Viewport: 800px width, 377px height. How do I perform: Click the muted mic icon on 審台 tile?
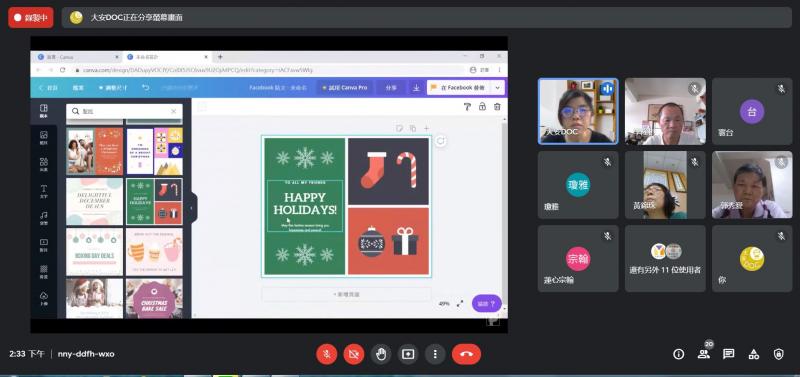pyautogui.click(x=781, y=89)
